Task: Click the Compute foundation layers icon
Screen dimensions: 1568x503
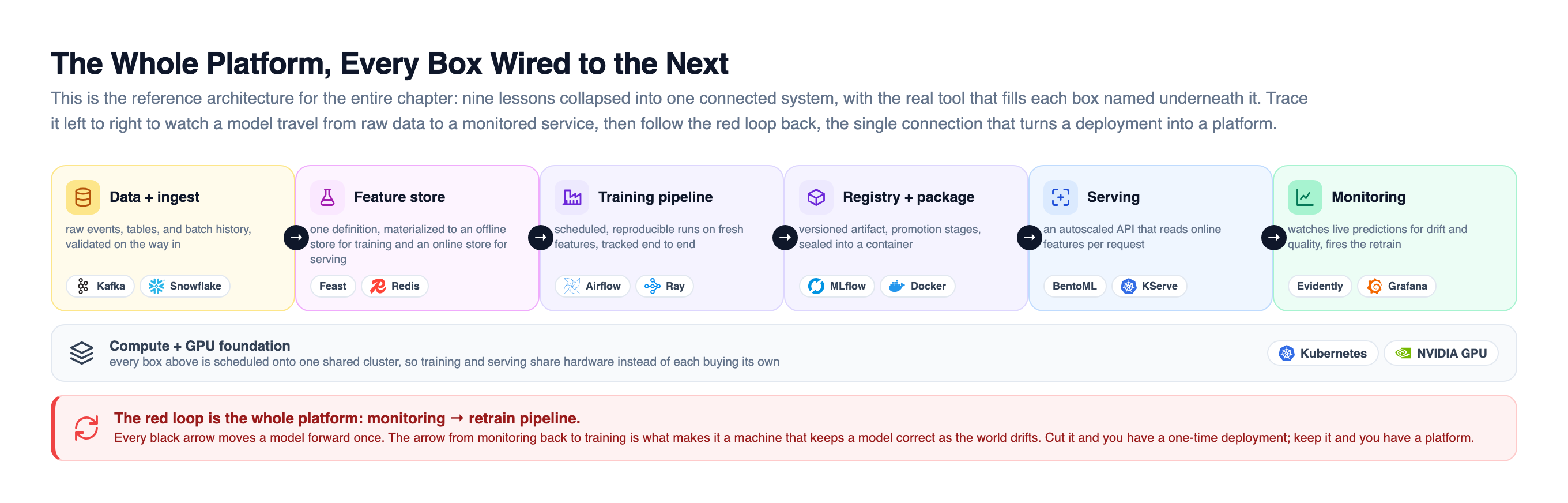Action: (81, 352)
